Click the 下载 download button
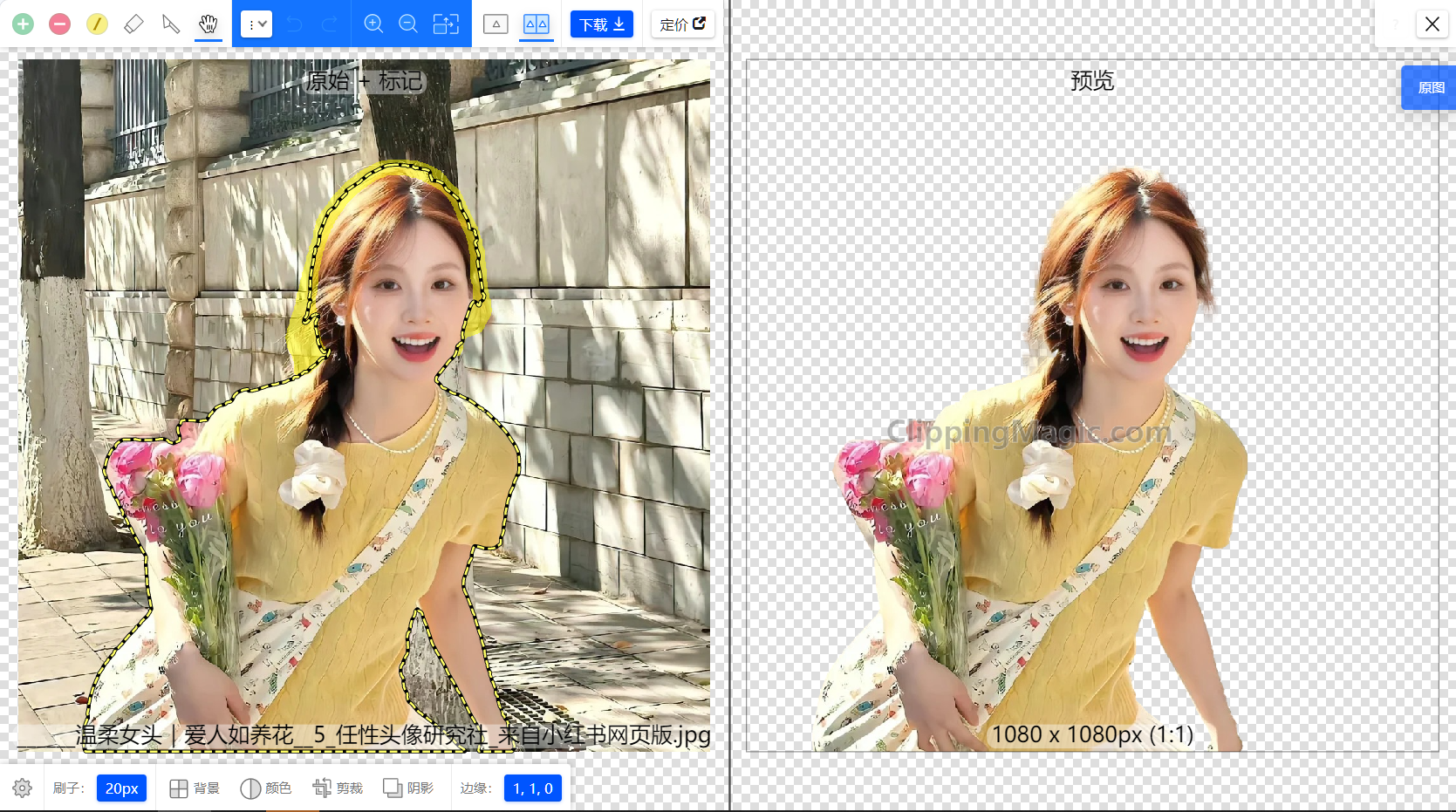Screen dimensions: 1456x812 602,24
